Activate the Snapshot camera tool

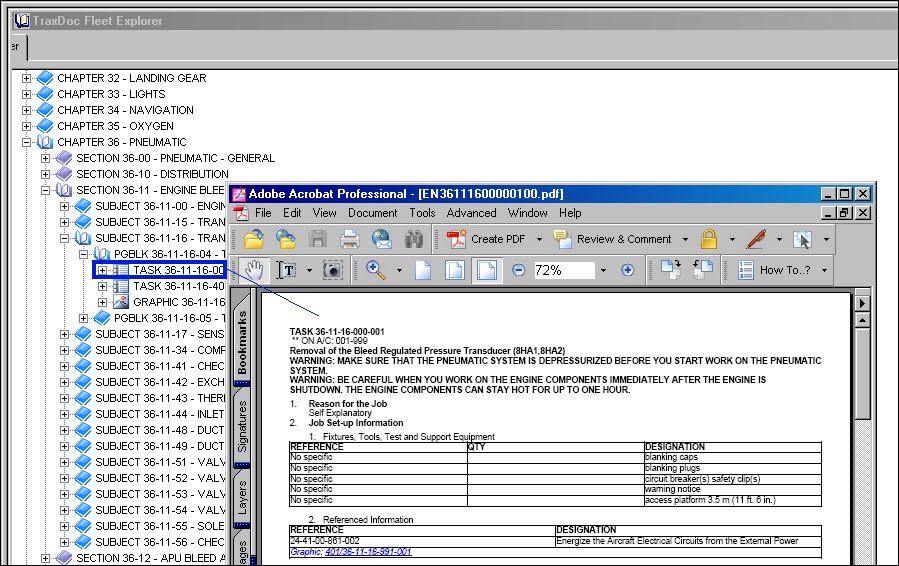pos(332,270)
